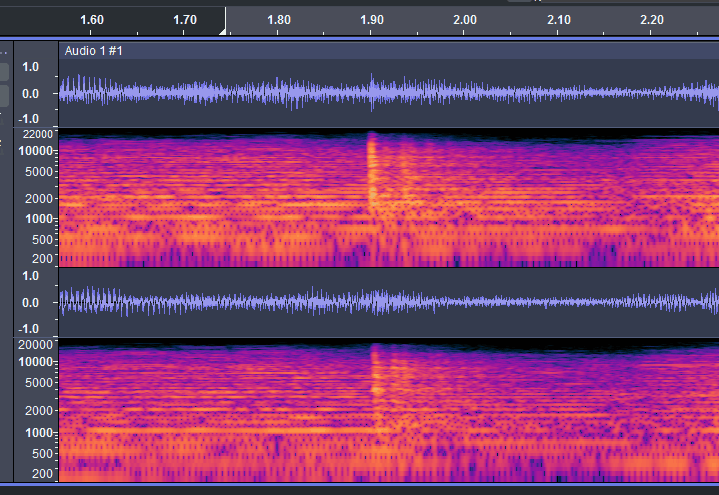
Task: Click the 5000 label on the lower spectrogram axis
Action: click(x=39, y=383)
